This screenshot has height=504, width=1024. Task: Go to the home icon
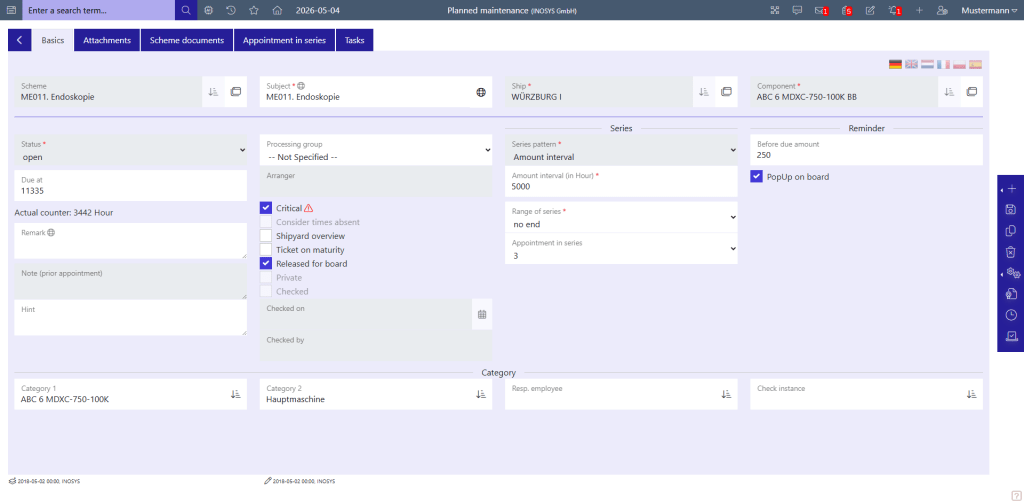coord(277,10)
